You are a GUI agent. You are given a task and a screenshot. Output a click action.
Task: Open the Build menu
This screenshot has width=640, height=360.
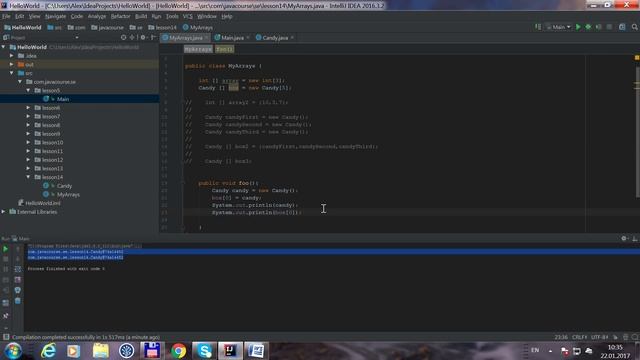tap(141, 16)
